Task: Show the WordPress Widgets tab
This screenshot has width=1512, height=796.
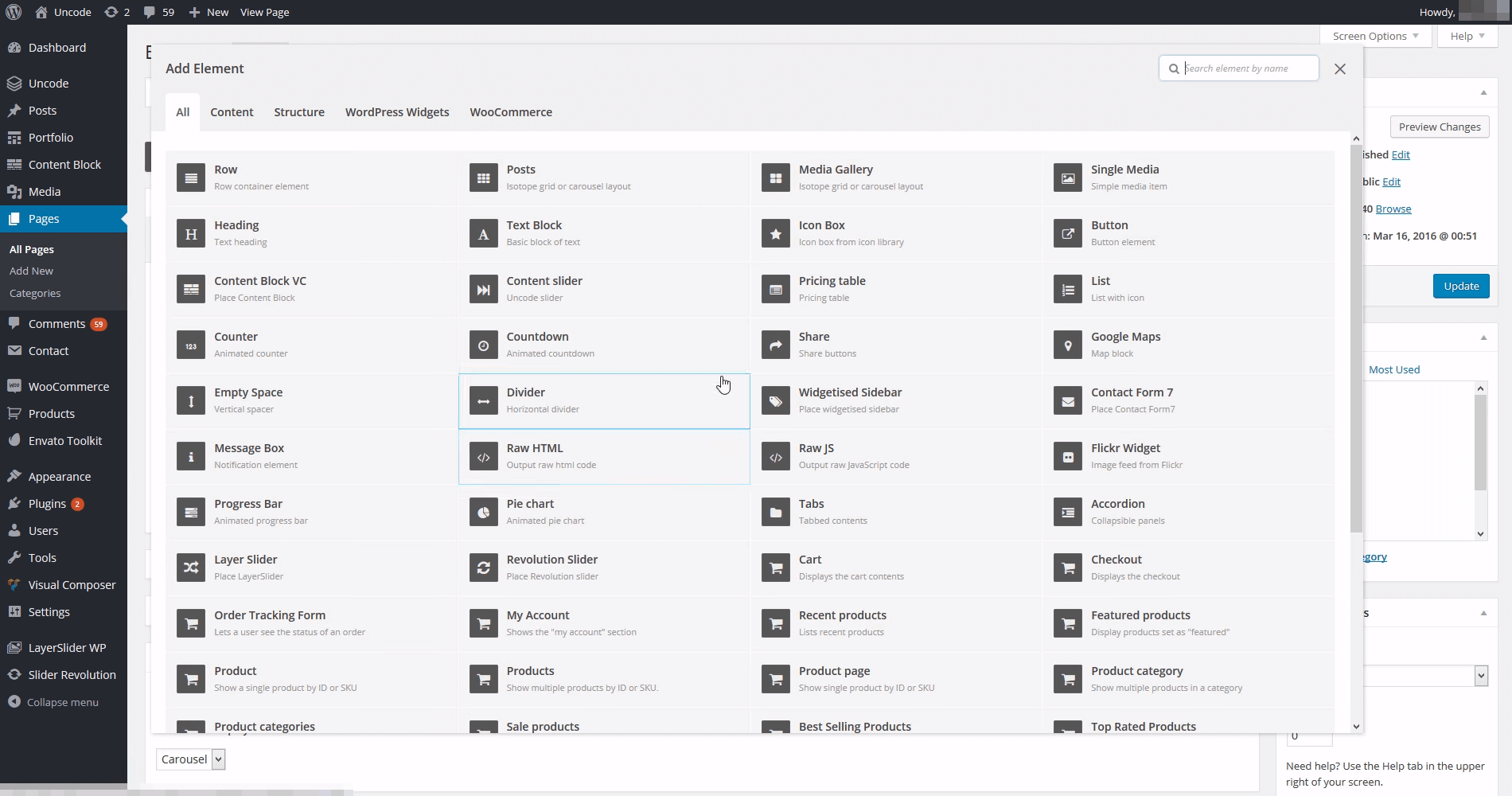Action: click(397, 112)
